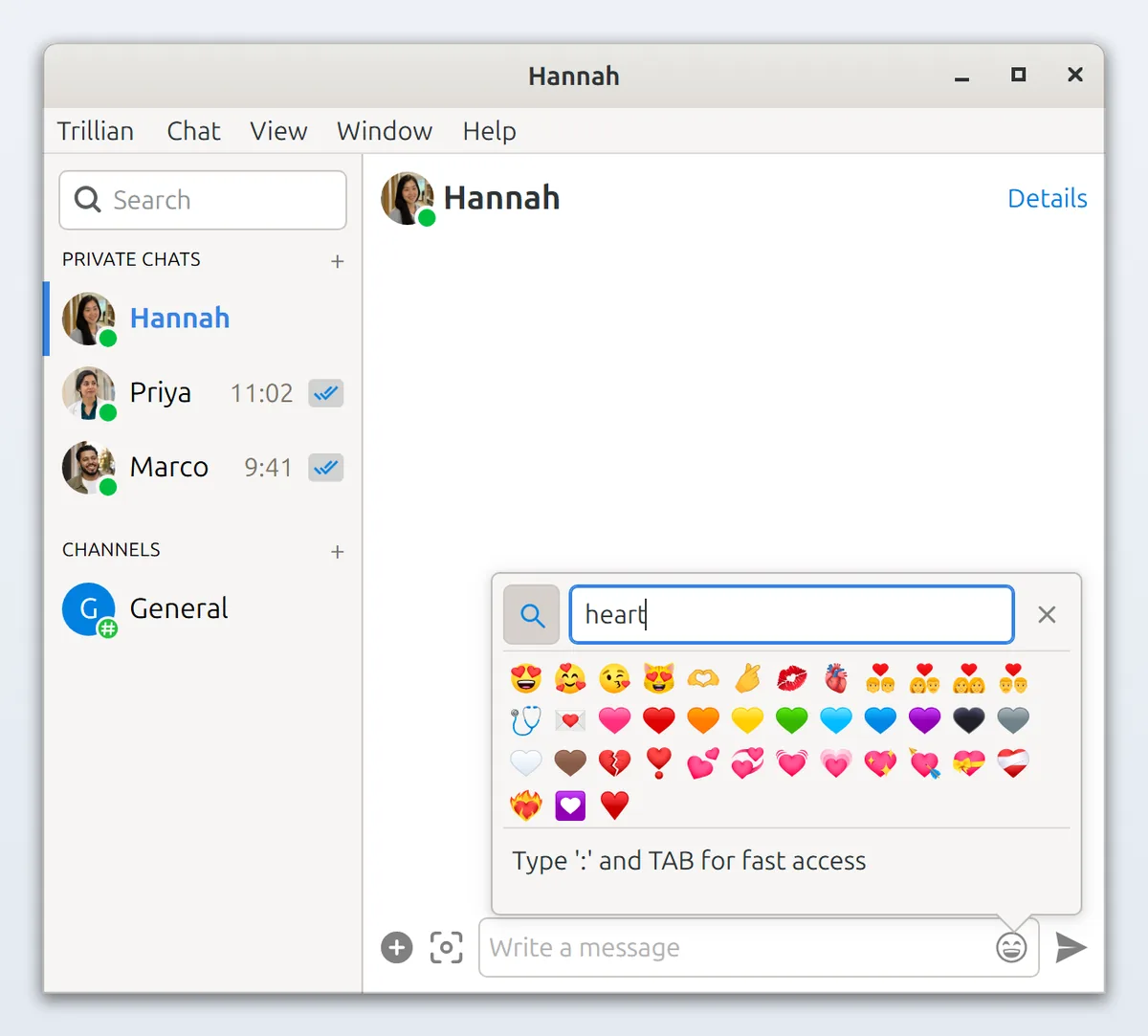Insert the purple heart emoji
Image resolution: width=1148 pixels, height=1036 pixels.
click(x=925, y=719)
